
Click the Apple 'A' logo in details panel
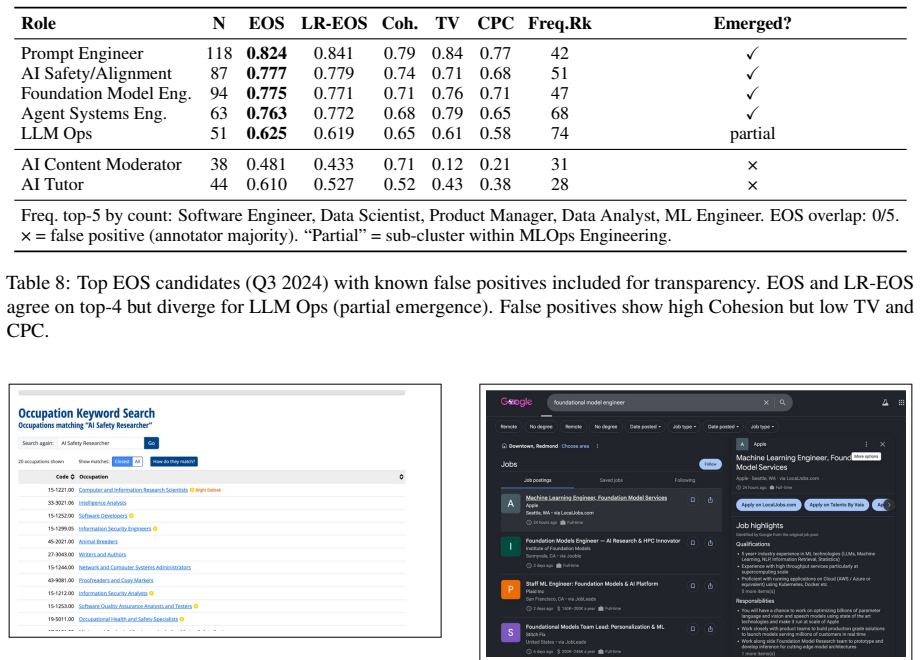point(742,444)
